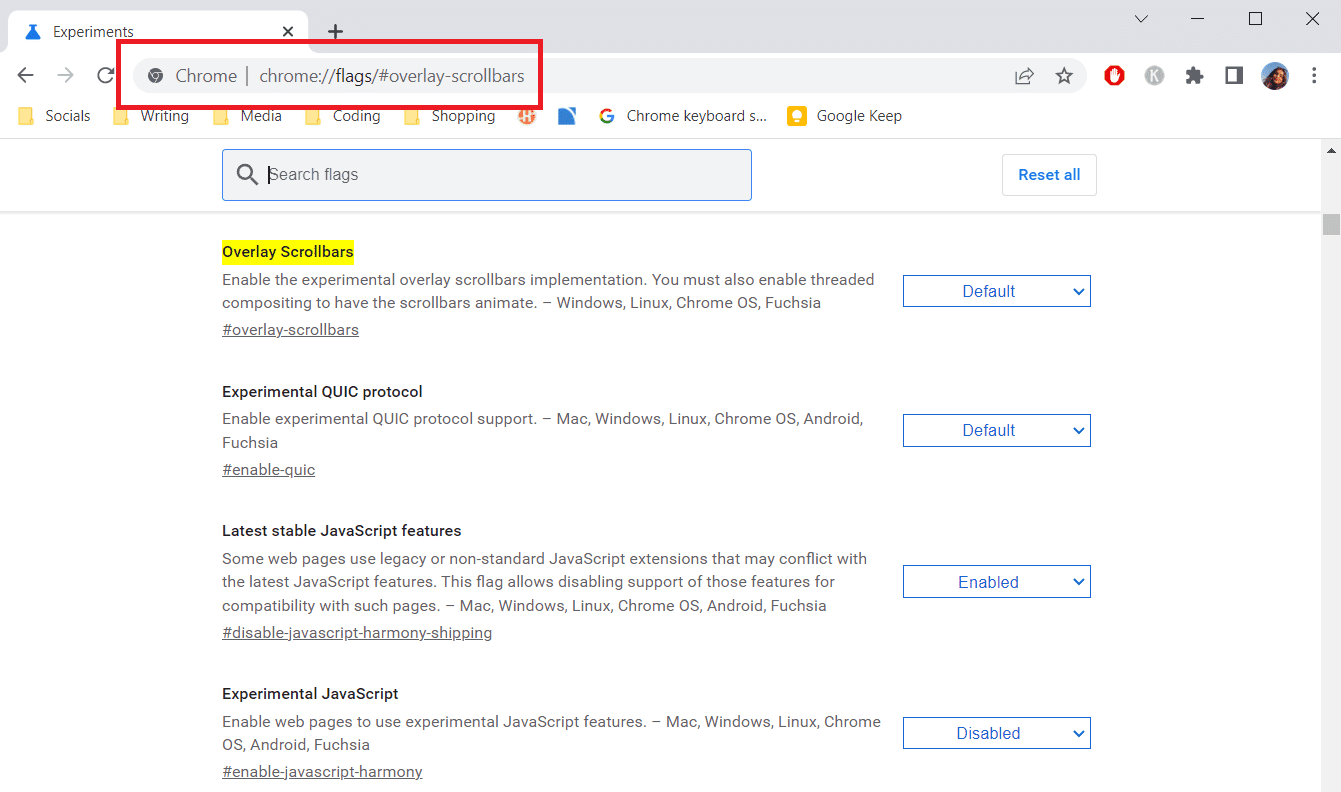Click the Overlay Scrollbars heading

coord(288,252)
